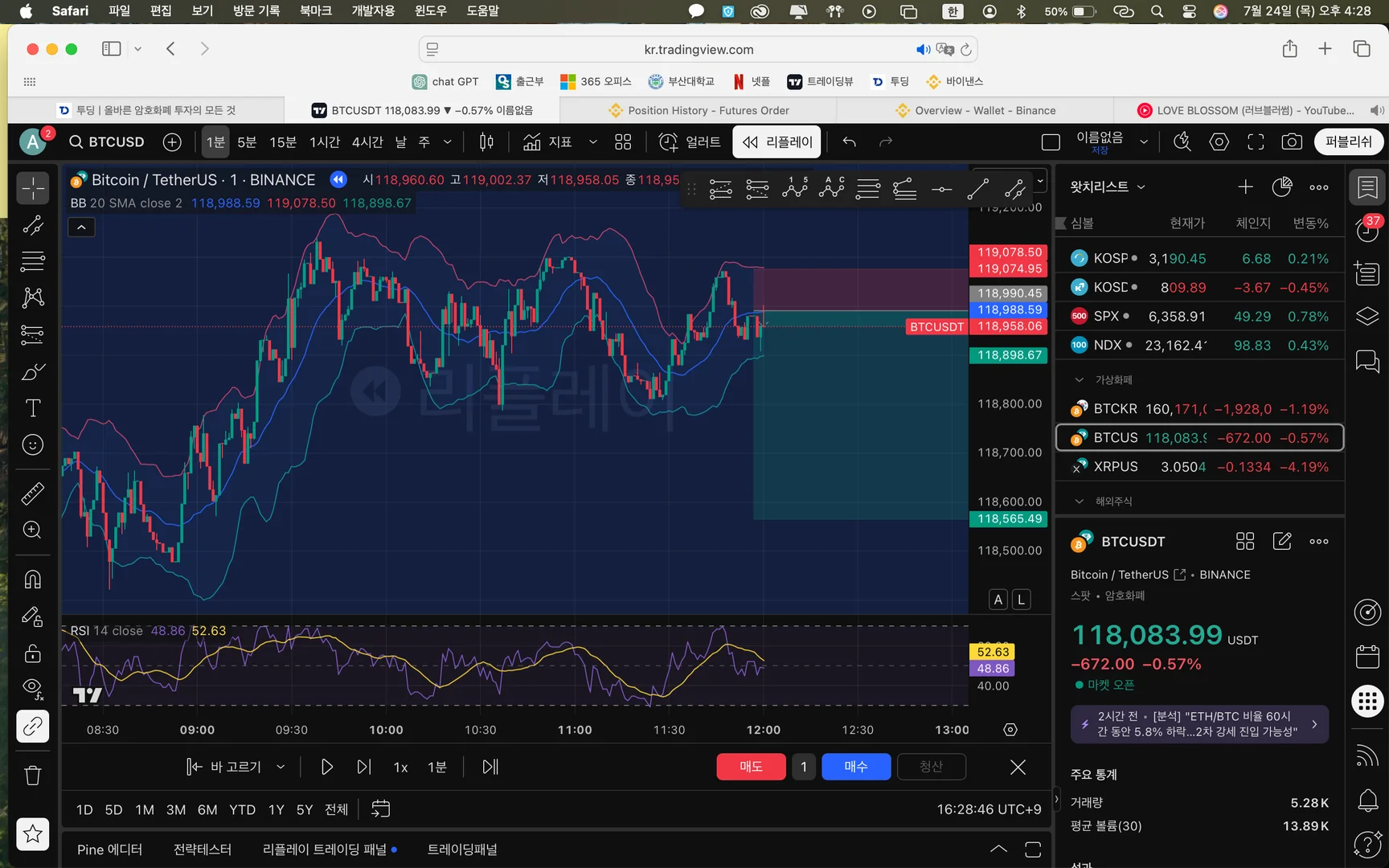
Task: Open the 왓치리스트 dropdown
Action: (x=1108, y=187)
